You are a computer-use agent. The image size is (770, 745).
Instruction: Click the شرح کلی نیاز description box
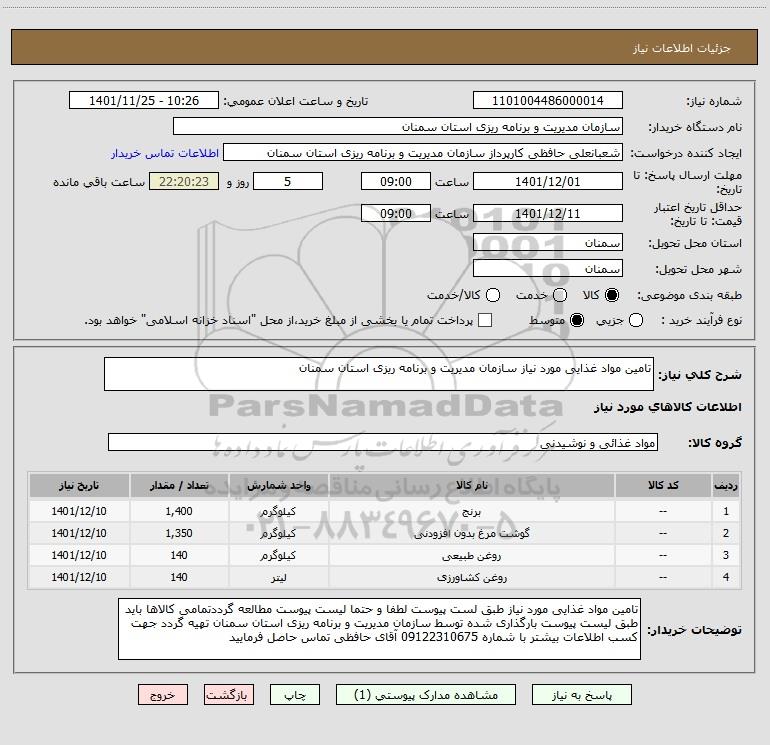click(x=379, y=374)
